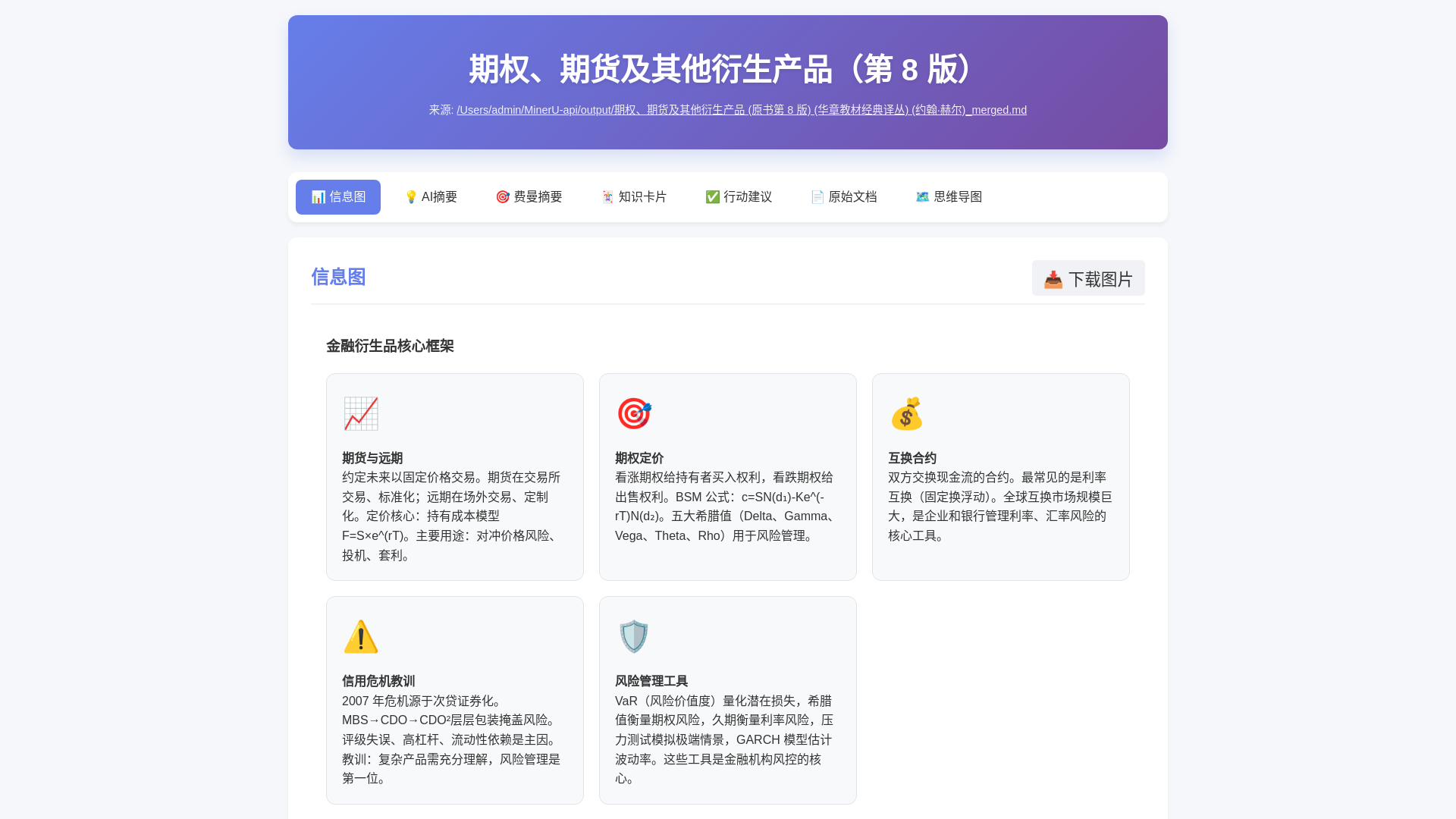Click the document icon in 原始文档 tab
This screenshot has width=1456, height=819.
click(x=817, y=197)
